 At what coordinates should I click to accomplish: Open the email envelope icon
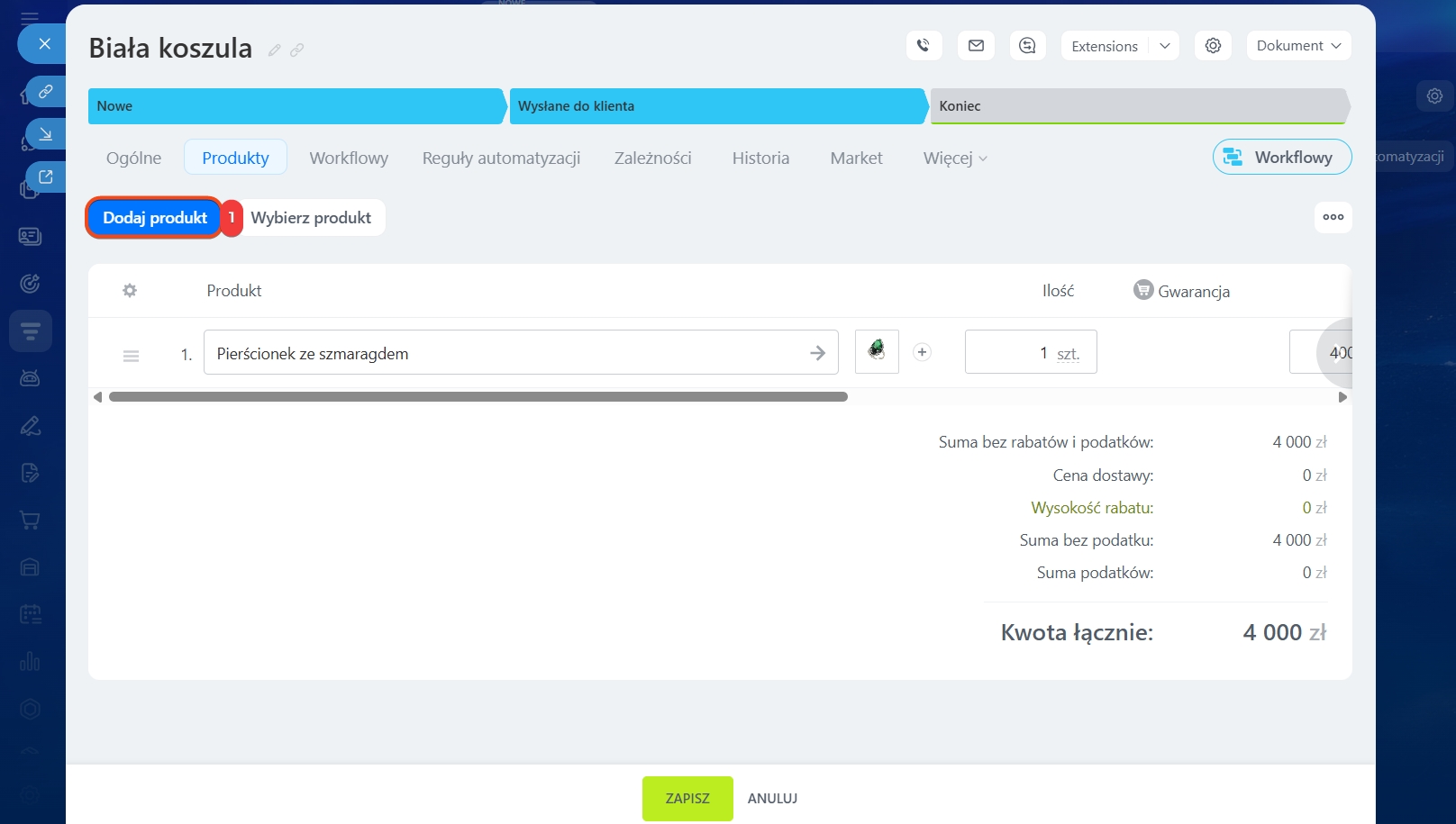pyautogui.click(x=976, y=46)
